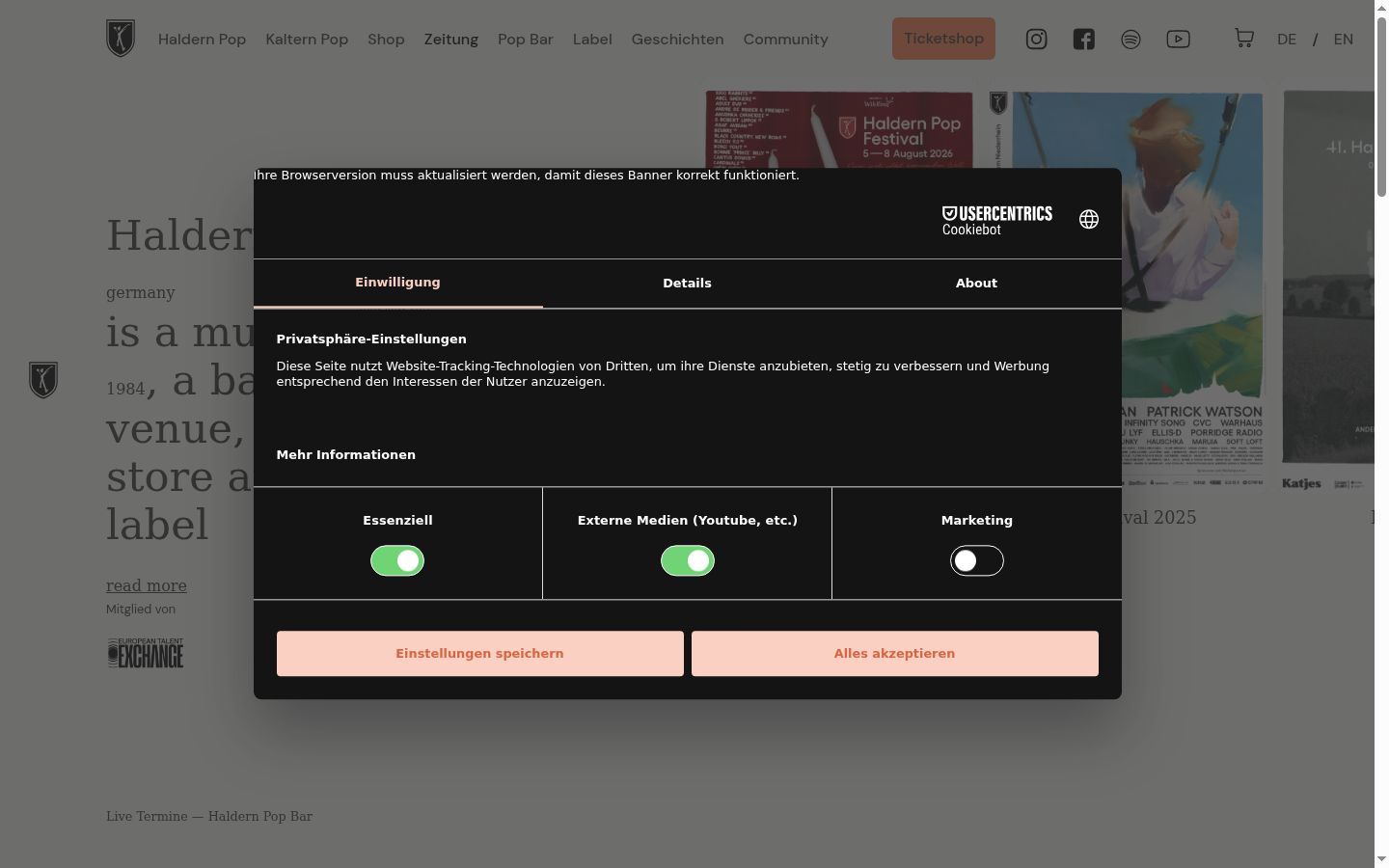Click the Usercentrics Cookiebot logo
Screen dimensions: 1389x868
997,220
